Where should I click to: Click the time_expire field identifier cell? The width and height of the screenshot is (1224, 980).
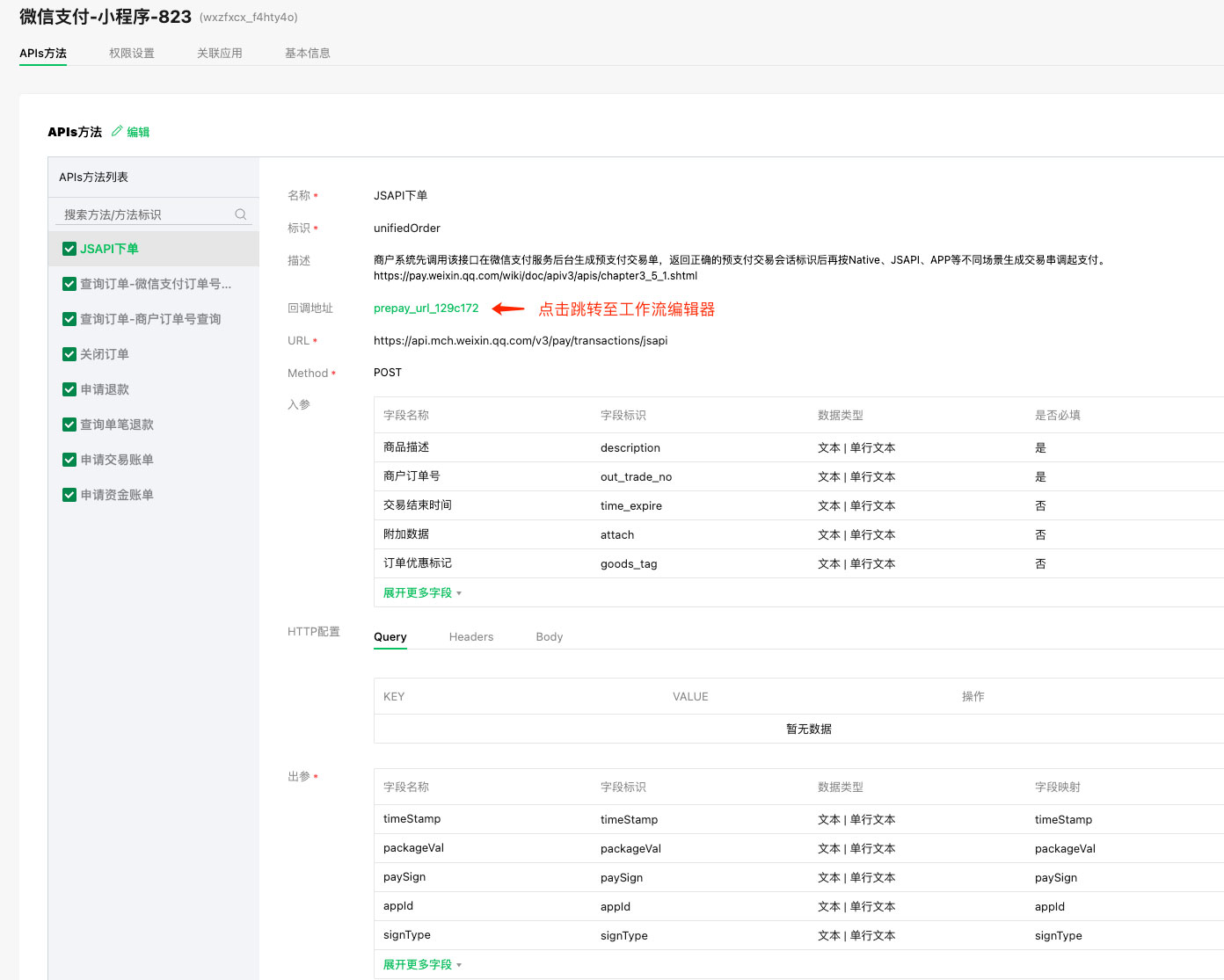pyautogui.click(x=631, y=506)
